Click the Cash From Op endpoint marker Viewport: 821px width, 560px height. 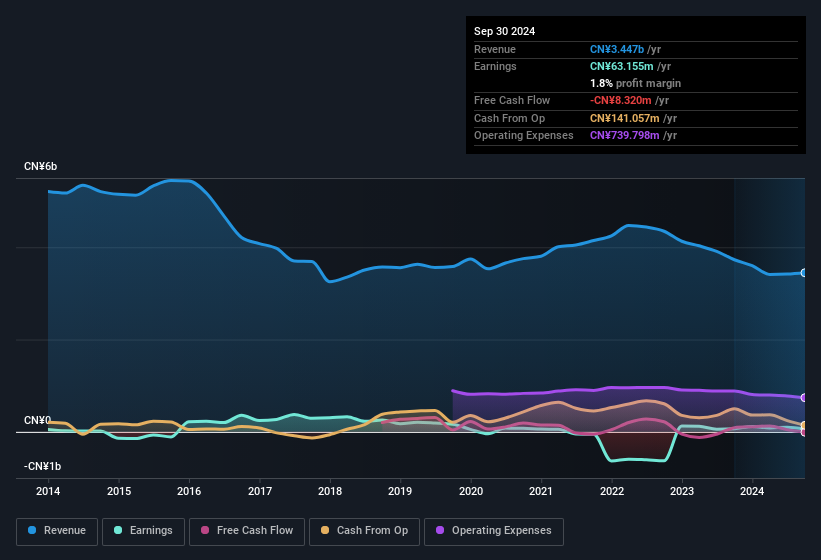click(804, 425)
